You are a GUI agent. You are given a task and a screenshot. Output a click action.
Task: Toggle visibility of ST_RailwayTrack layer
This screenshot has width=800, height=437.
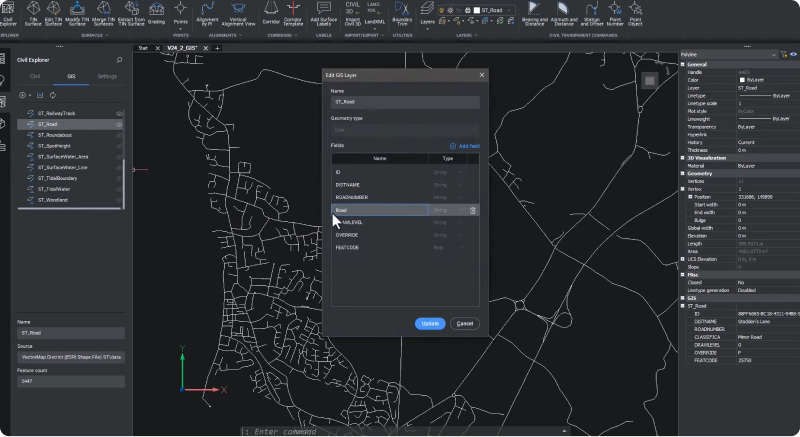[119, 114]
